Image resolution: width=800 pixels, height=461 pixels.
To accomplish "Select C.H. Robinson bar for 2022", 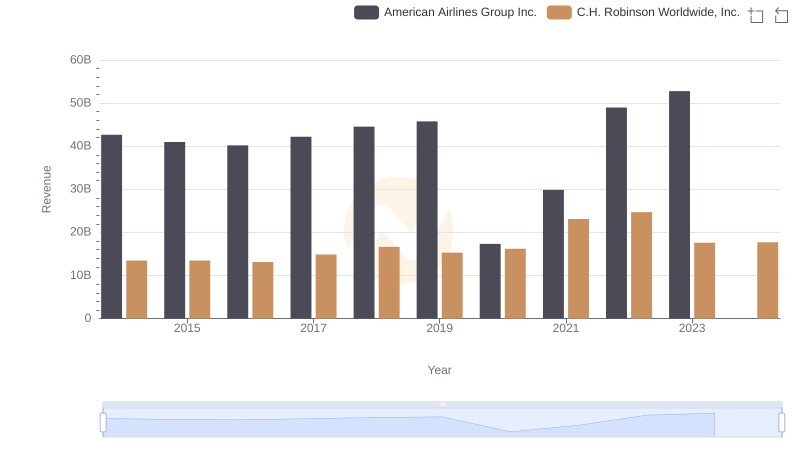I will click(x=641, y=265).
